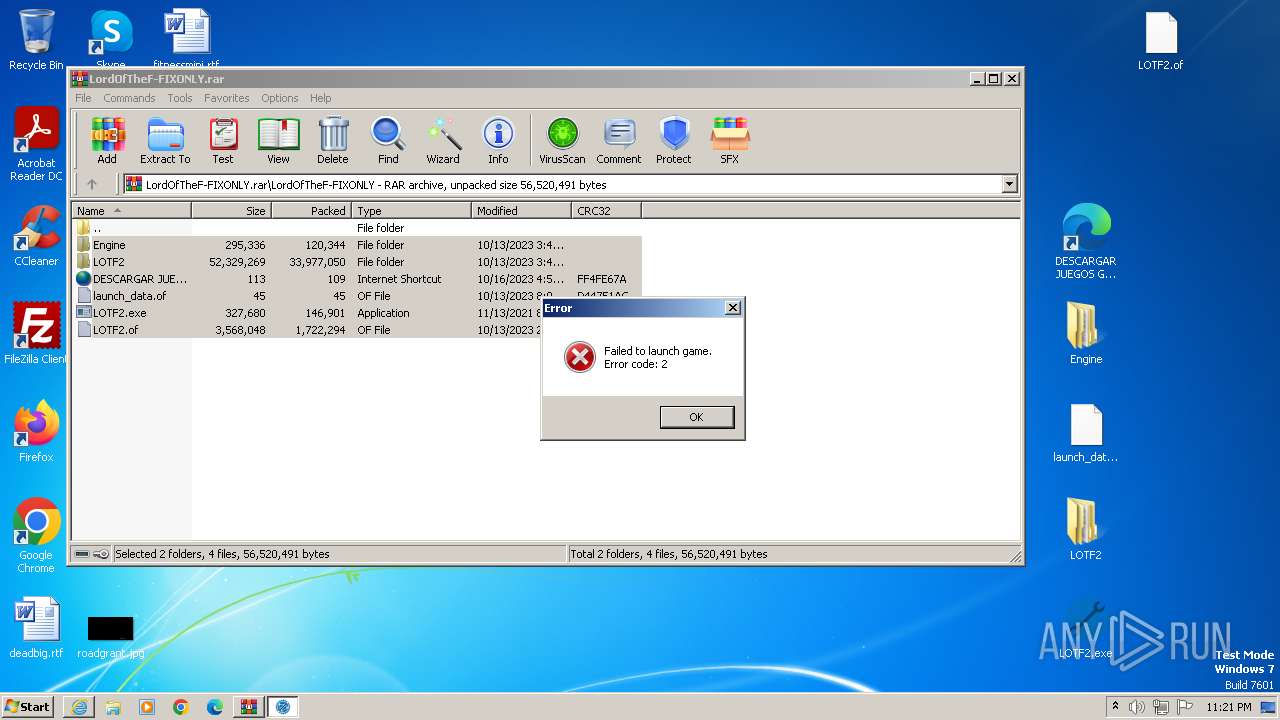Click the volume tray icon
The image size is (1280, 720).
click(x=1137, y=707)
